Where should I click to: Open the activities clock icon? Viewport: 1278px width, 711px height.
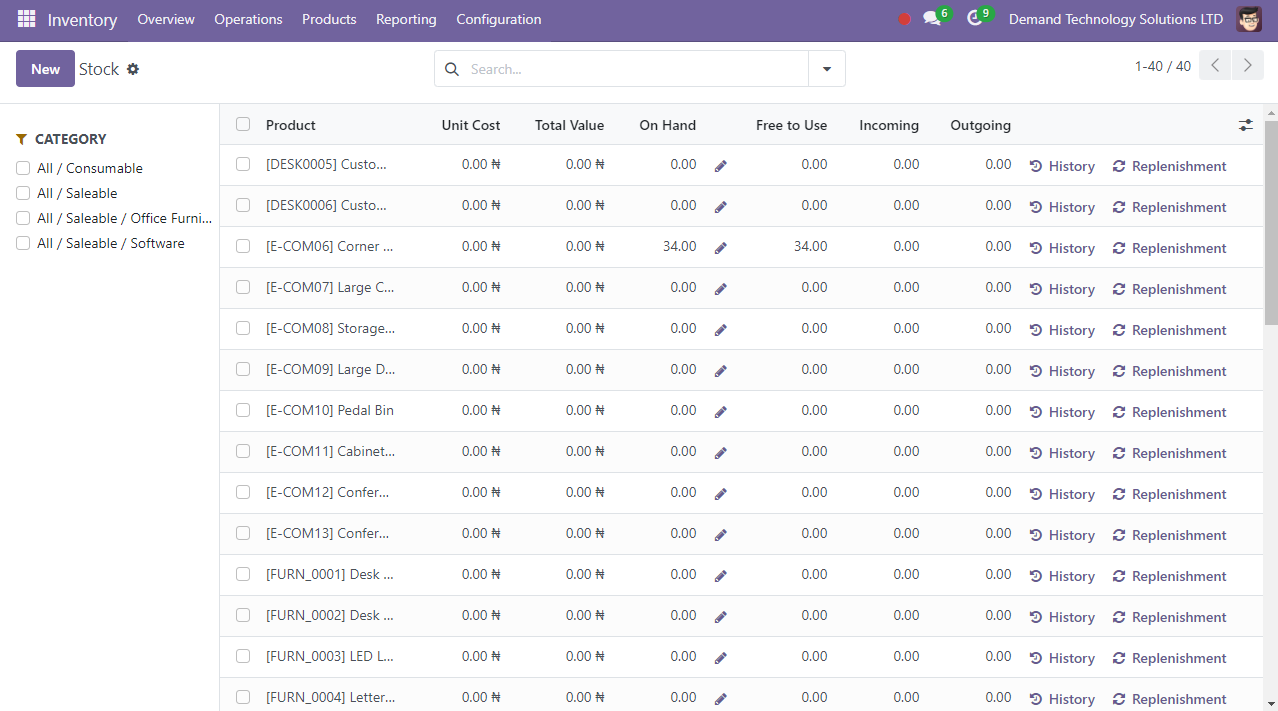tap(975, 19)
